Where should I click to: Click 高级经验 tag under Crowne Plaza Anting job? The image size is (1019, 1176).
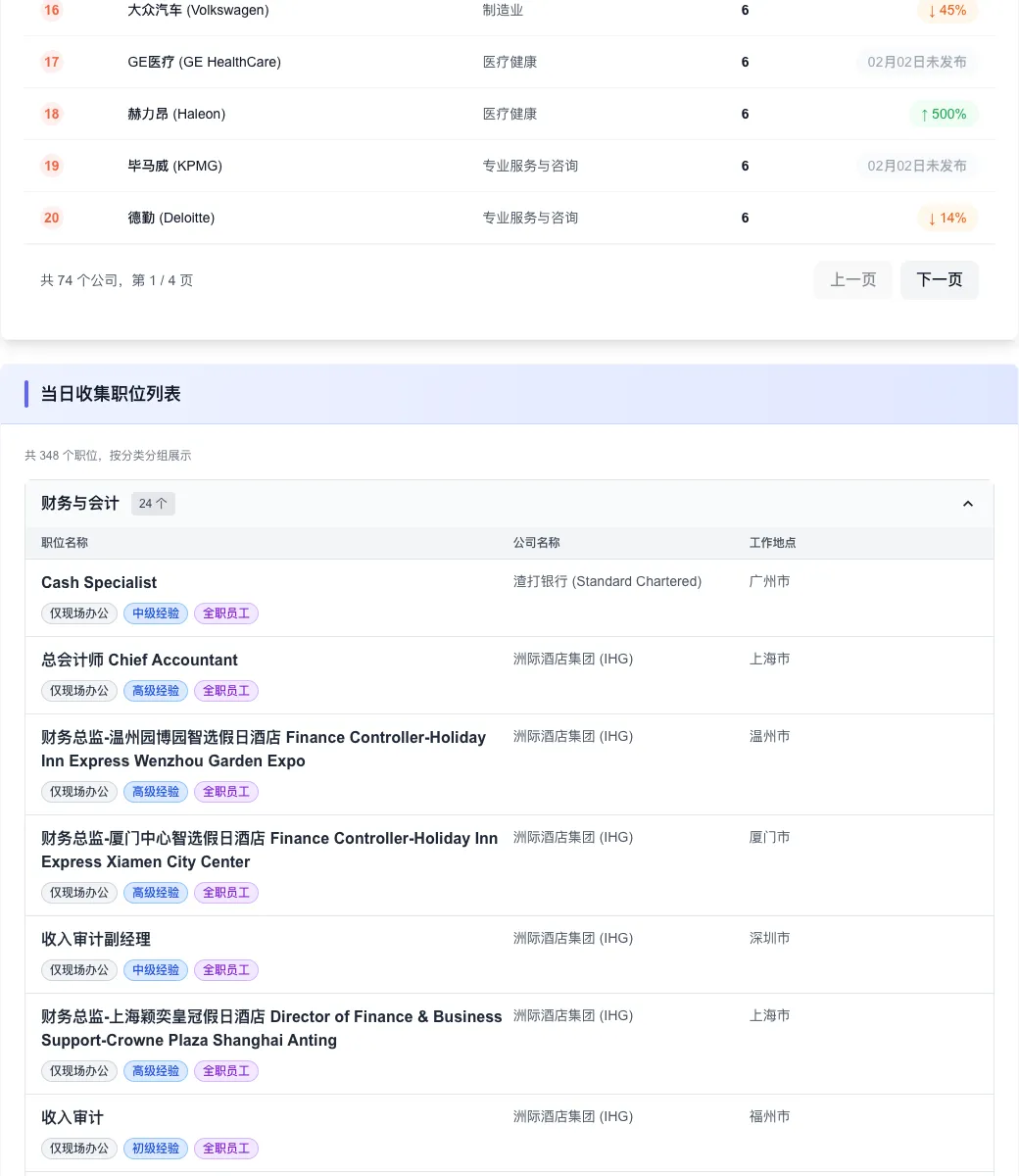pos(156,1071)
